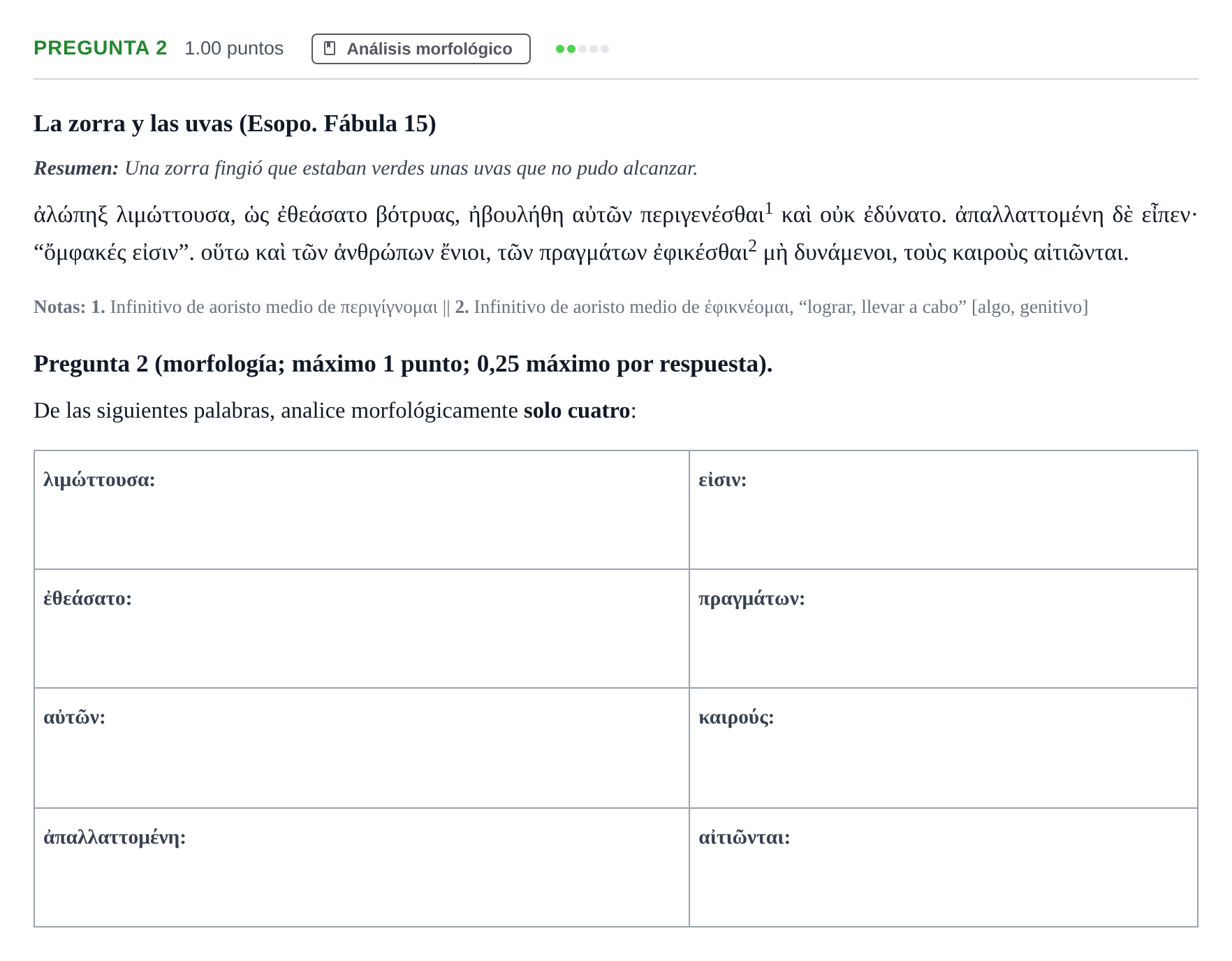Click the αὐτῶν answer cell
Viewport: 1232px width, 961px height.
pyautogui.click(x=362, y=748)
